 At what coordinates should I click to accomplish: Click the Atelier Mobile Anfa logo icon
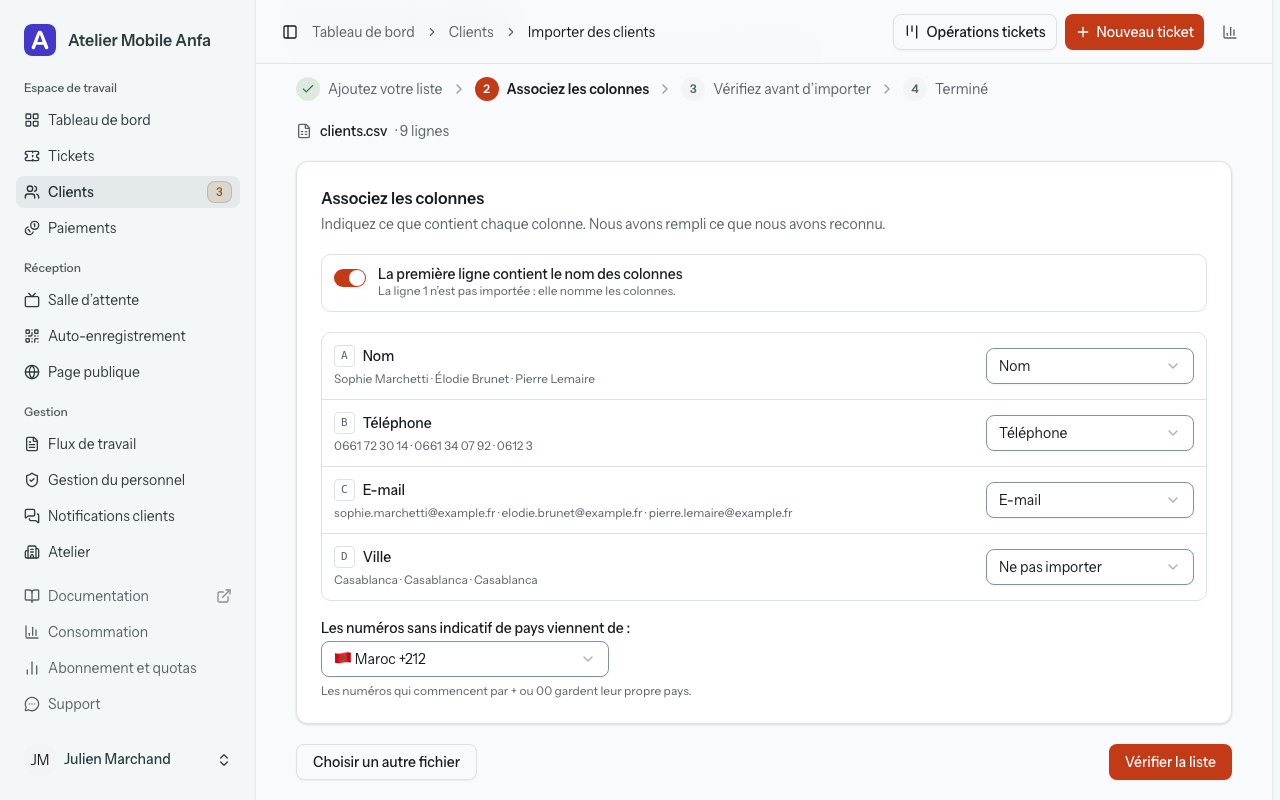coord(40,40)
